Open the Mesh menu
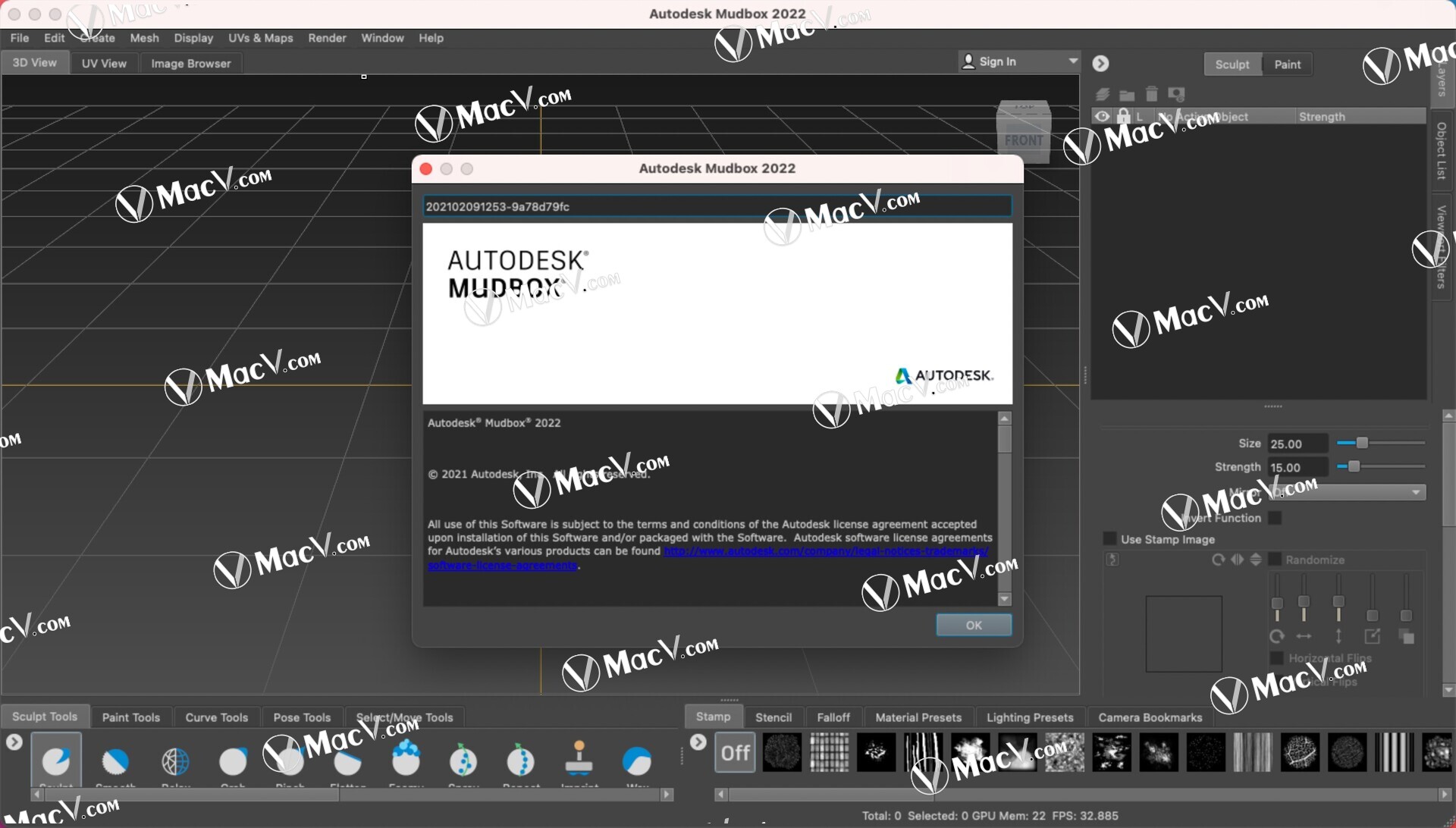The image size is (1456, 828). pos(144,38)
